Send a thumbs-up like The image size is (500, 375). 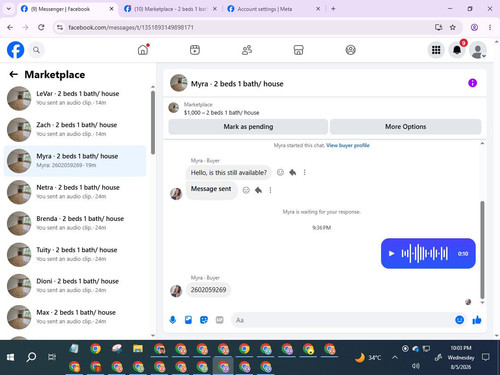(x=477, y=320)
